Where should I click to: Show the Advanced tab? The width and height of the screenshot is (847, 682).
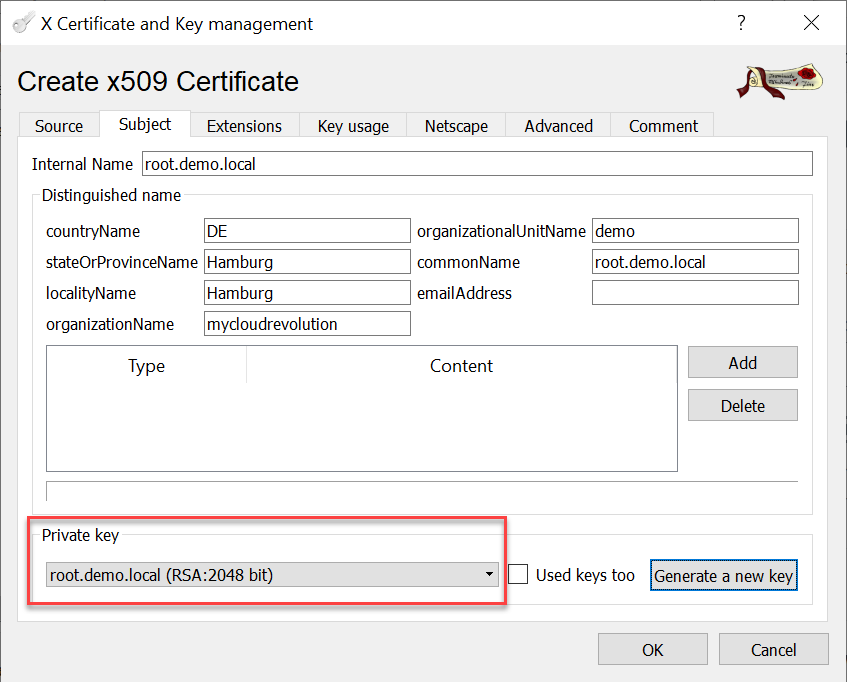click(x=558, y=126)
